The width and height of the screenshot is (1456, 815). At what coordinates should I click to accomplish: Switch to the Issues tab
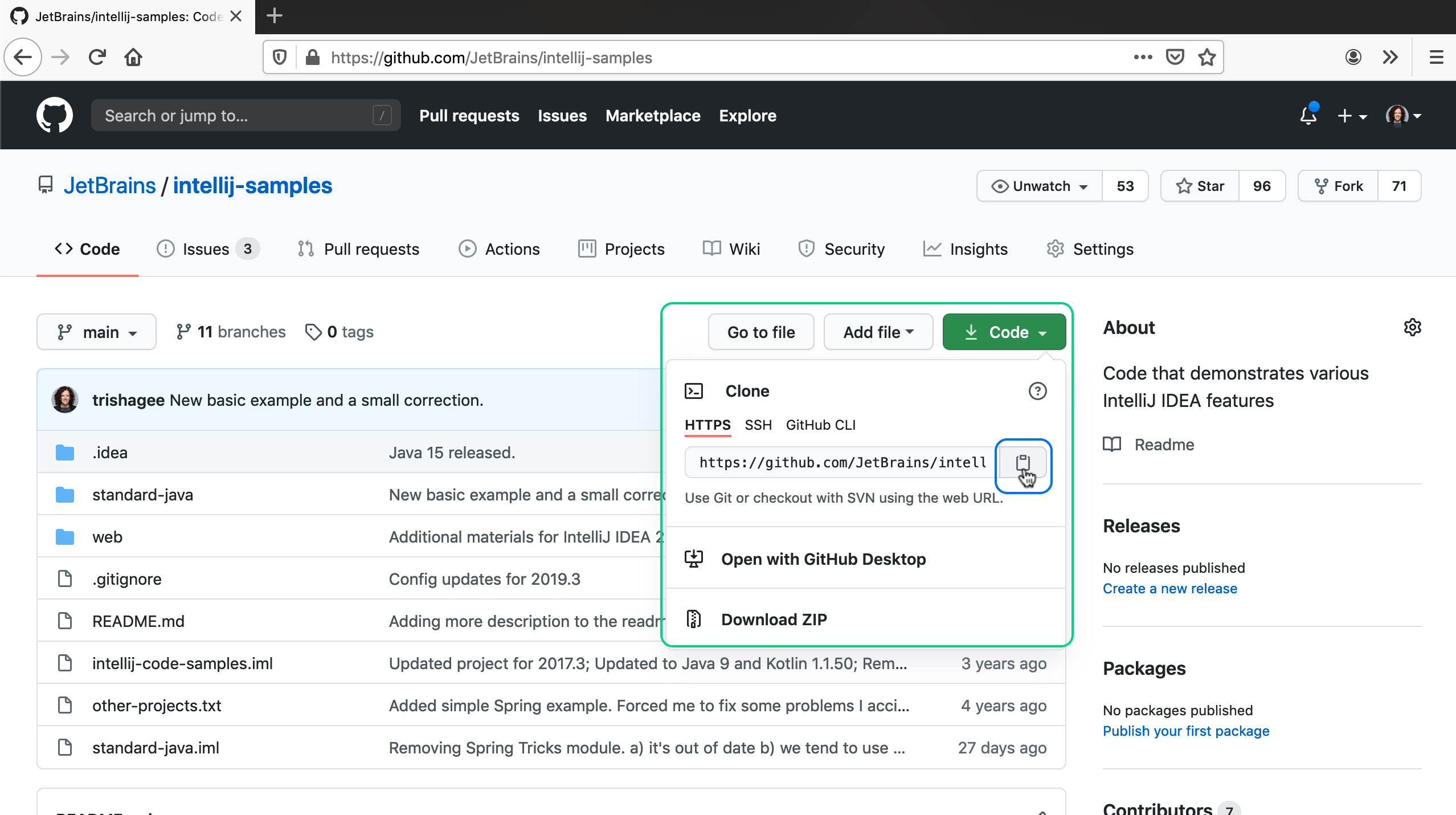point(205,248)
